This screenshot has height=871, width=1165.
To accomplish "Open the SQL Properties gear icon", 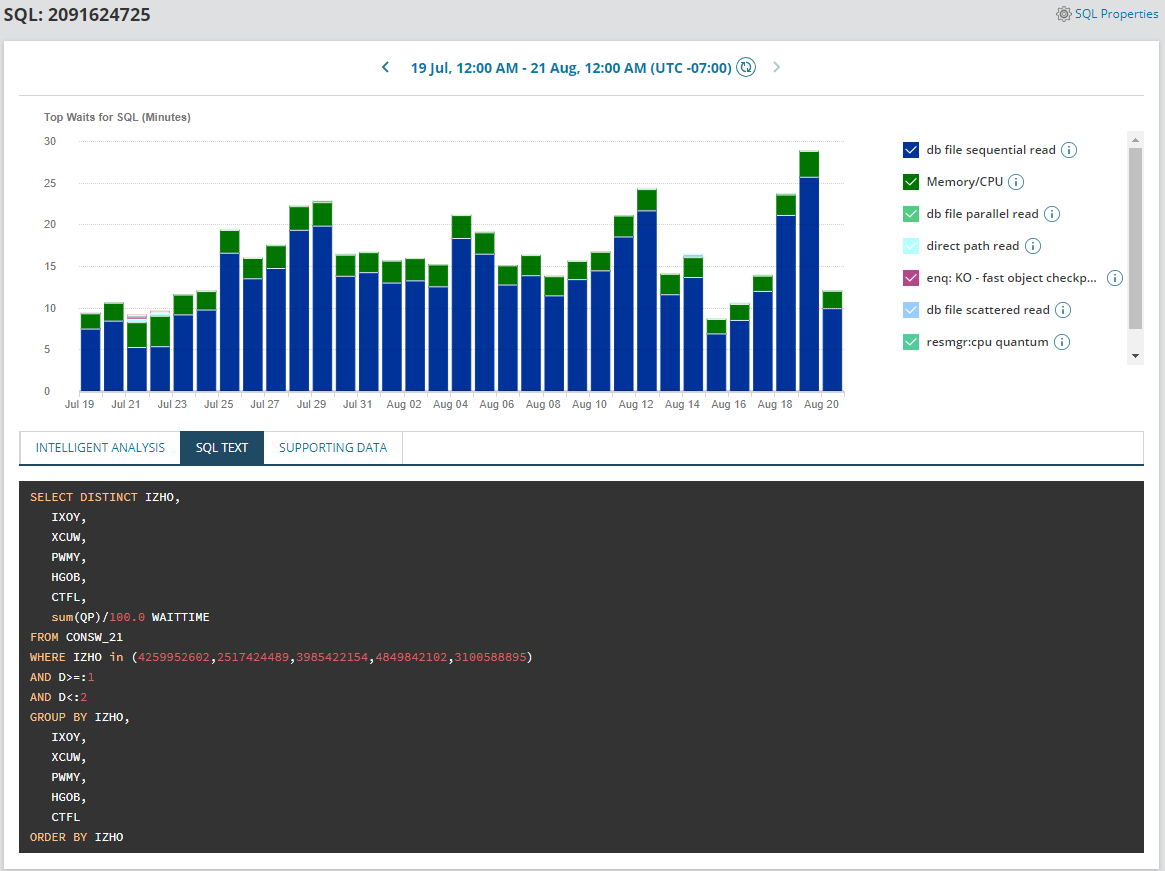I will (x=1063, y=14).
